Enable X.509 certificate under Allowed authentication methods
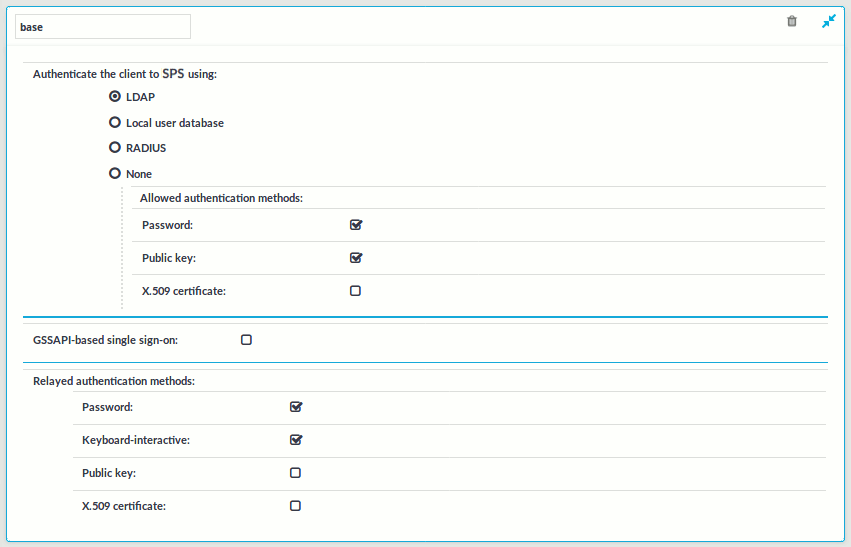The image size is (851, 547). pyautogui.click(x=355, y=291)
